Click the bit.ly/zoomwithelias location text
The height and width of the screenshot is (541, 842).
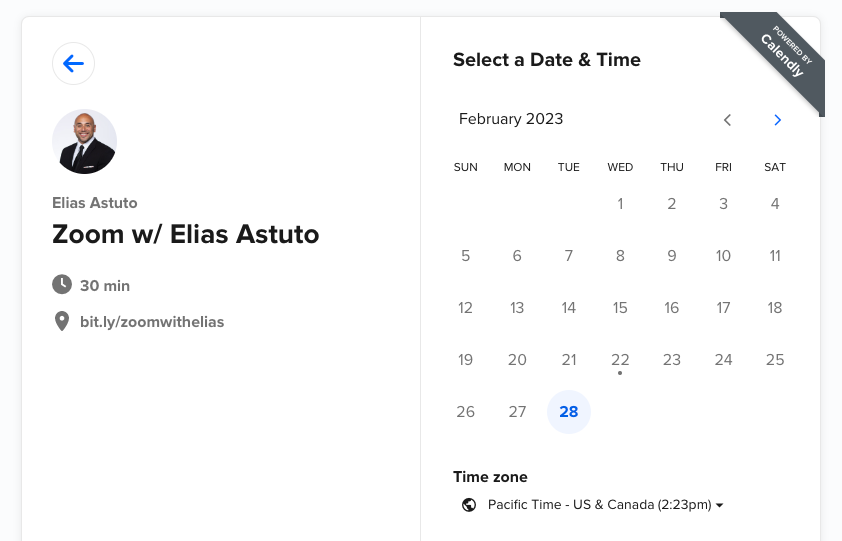point(152,322)
